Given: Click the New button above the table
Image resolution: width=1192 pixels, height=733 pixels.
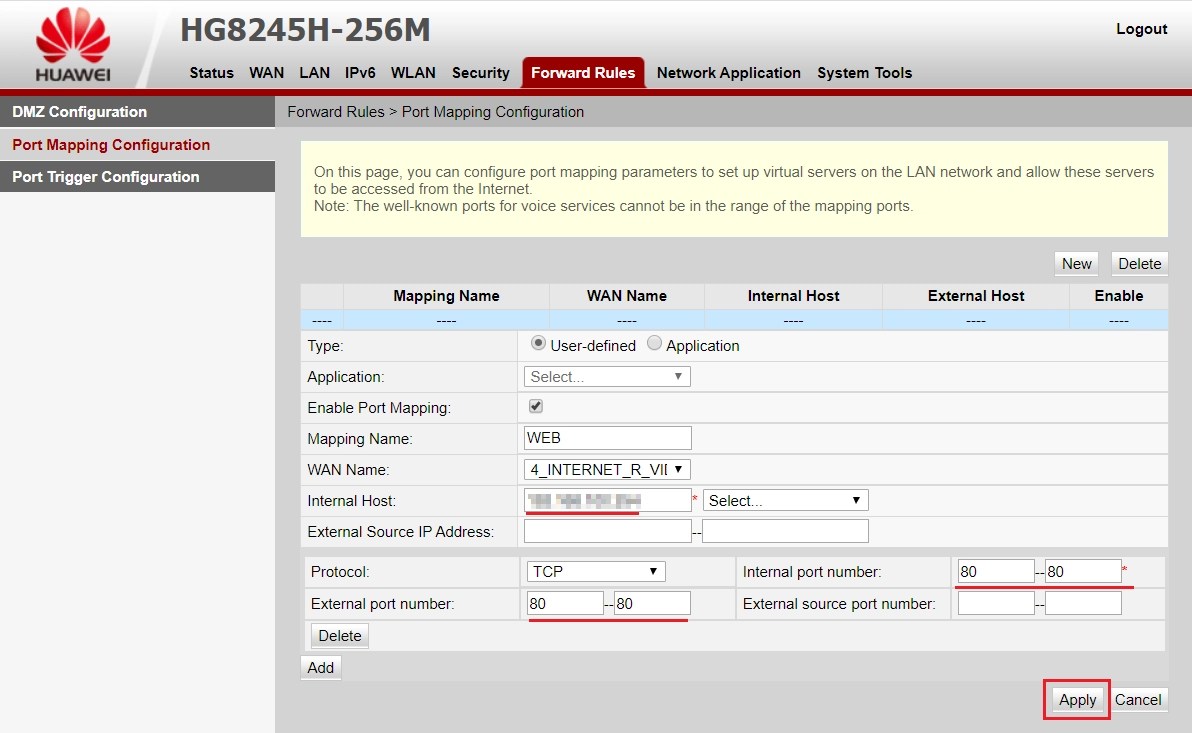Looking at the screenshot, I should pyautogui.click(x=1075, y=263).
